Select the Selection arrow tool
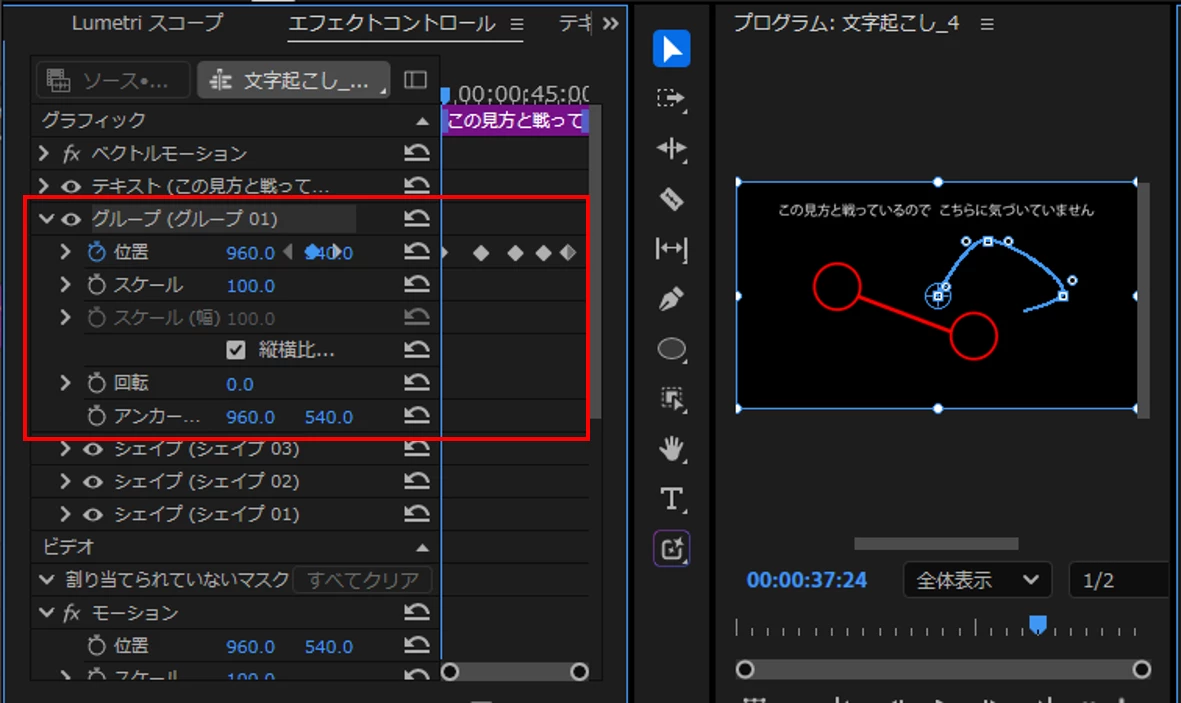 click(x=671, y=50)
